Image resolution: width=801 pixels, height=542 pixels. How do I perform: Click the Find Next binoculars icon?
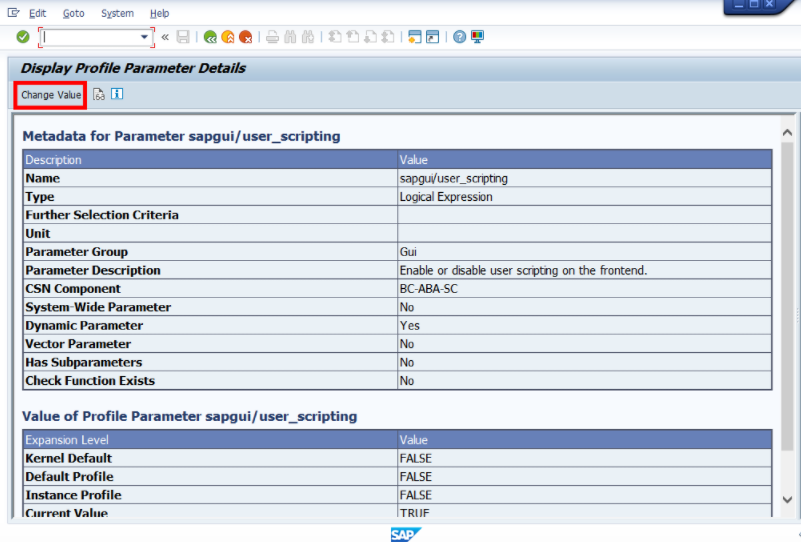pyautogui.click(x=308, y=37)
